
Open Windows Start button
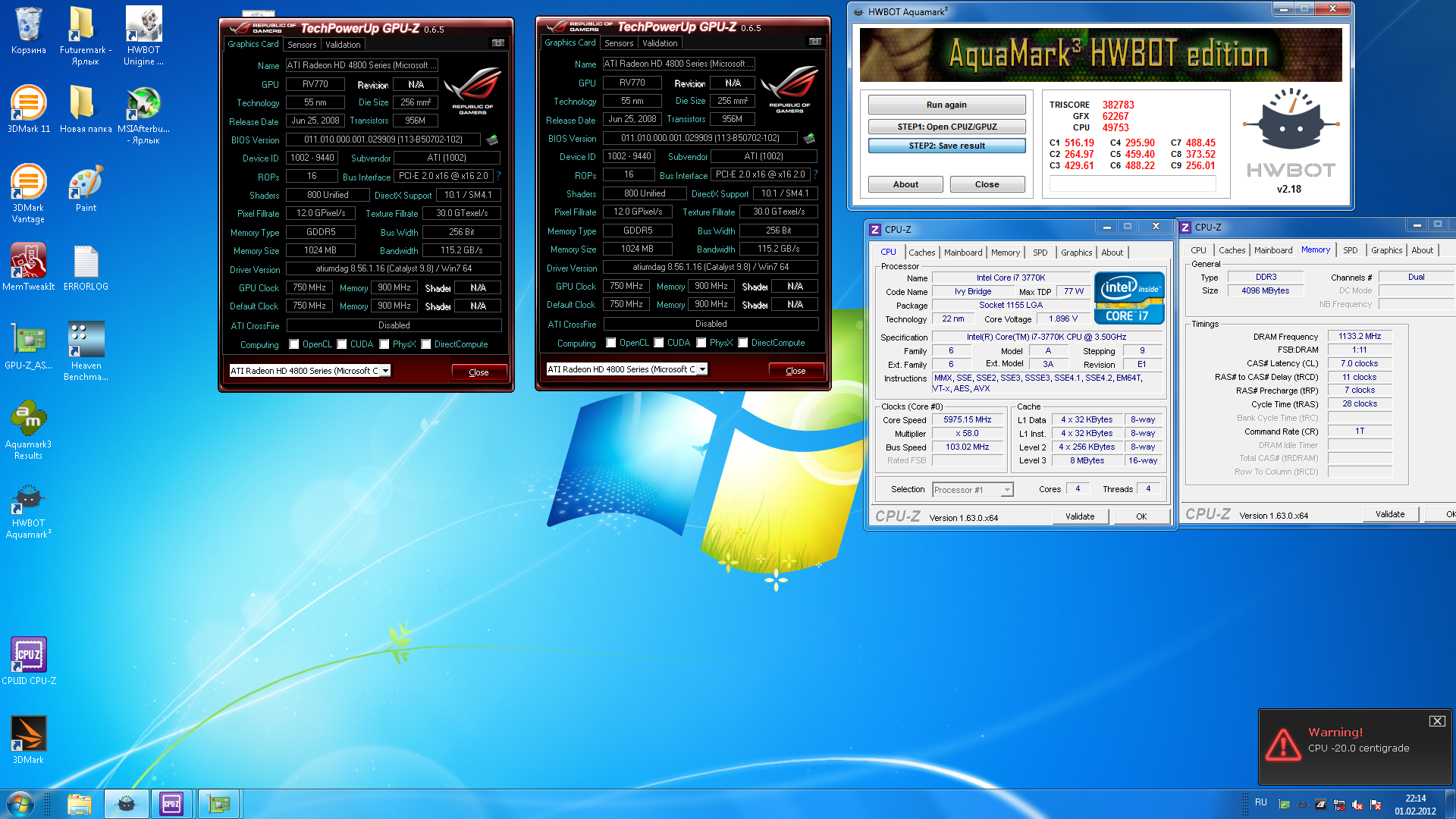[20, 804]
